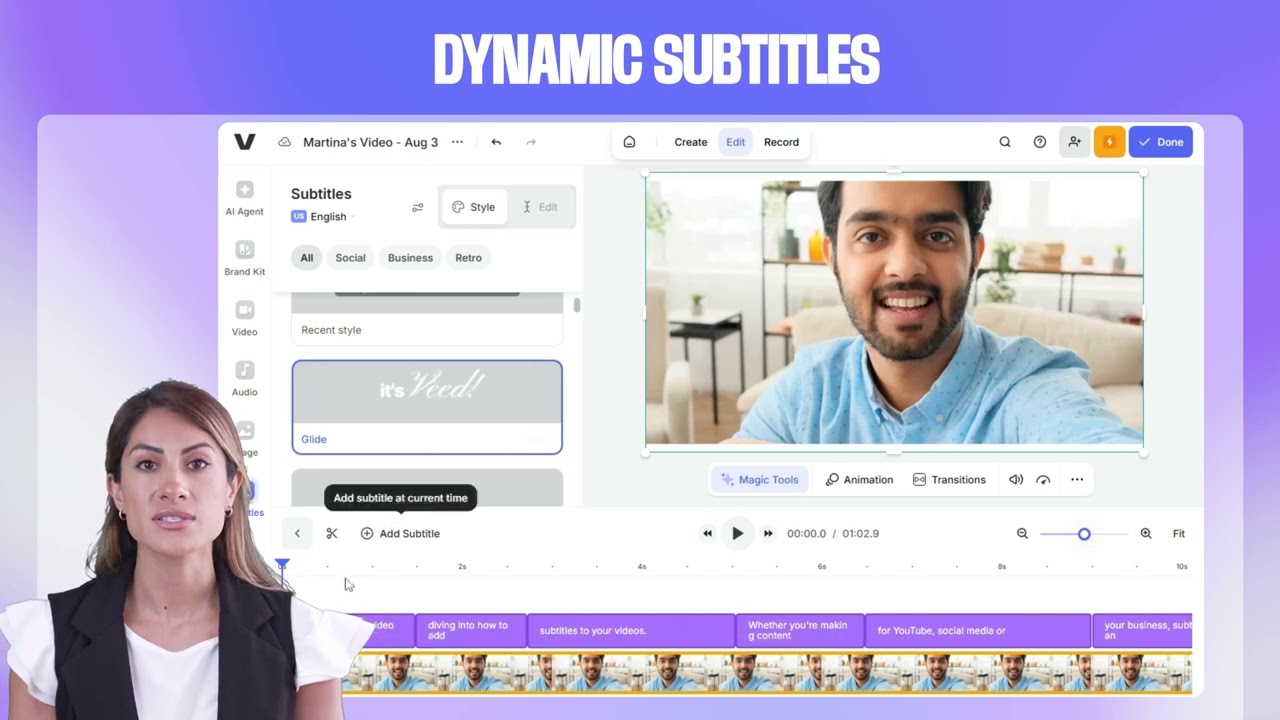
Task: Switch to the Style tab
Action: click(x=473, y=207)
